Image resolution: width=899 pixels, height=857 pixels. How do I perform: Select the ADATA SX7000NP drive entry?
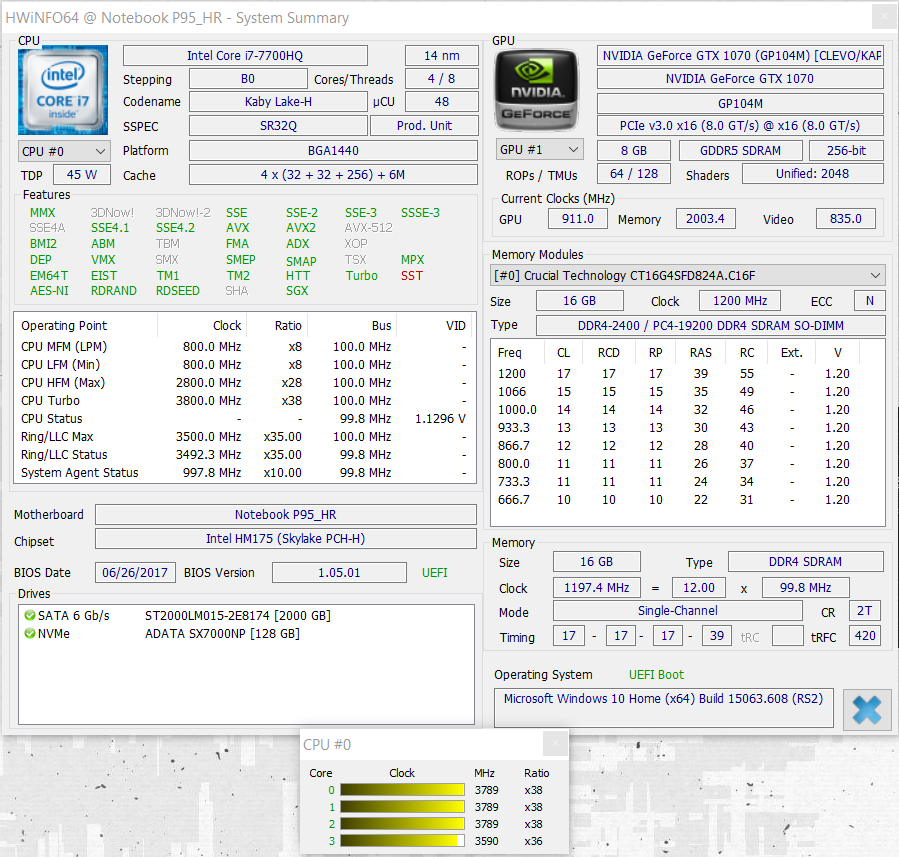pyautogui.click(x=222, y=634)
